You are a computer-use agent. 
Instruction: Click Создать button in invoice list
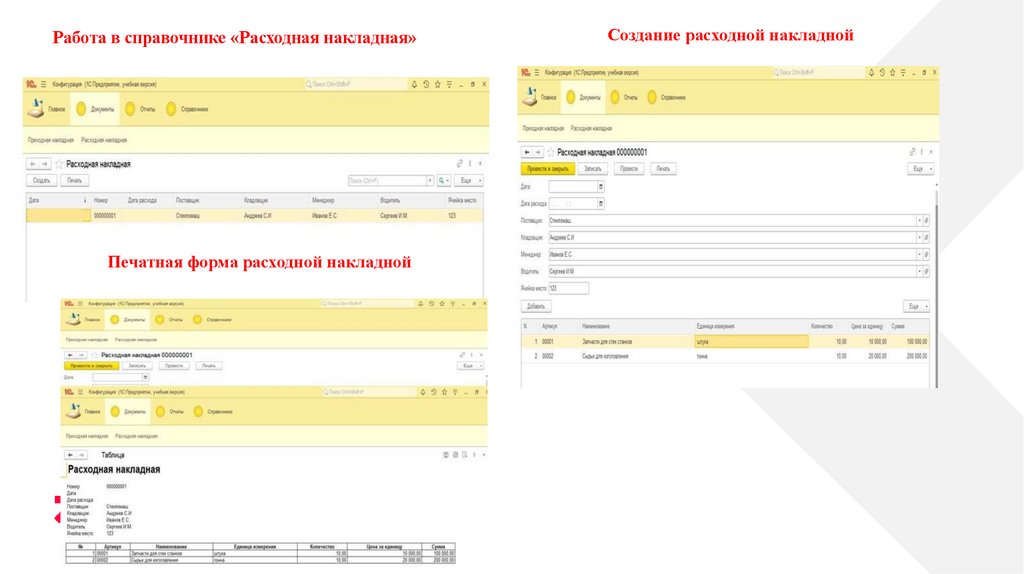(x=41, y=181)
